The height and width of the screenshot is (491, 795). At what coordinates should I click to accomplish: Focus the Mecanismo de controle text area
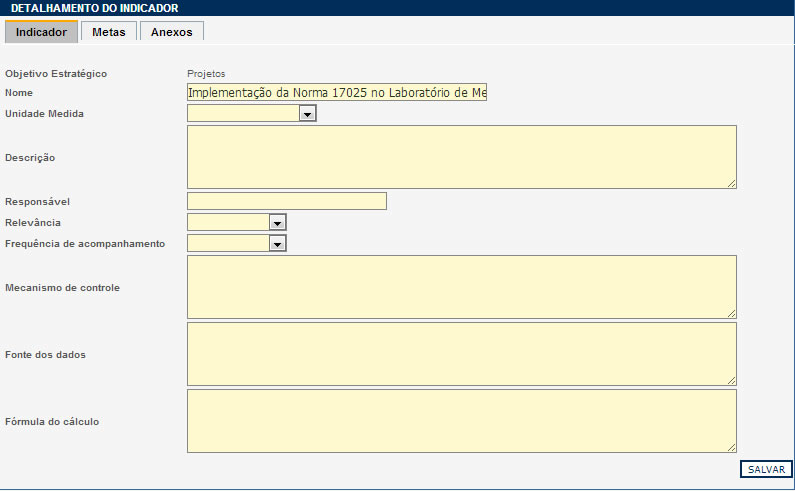pos(461,287)
